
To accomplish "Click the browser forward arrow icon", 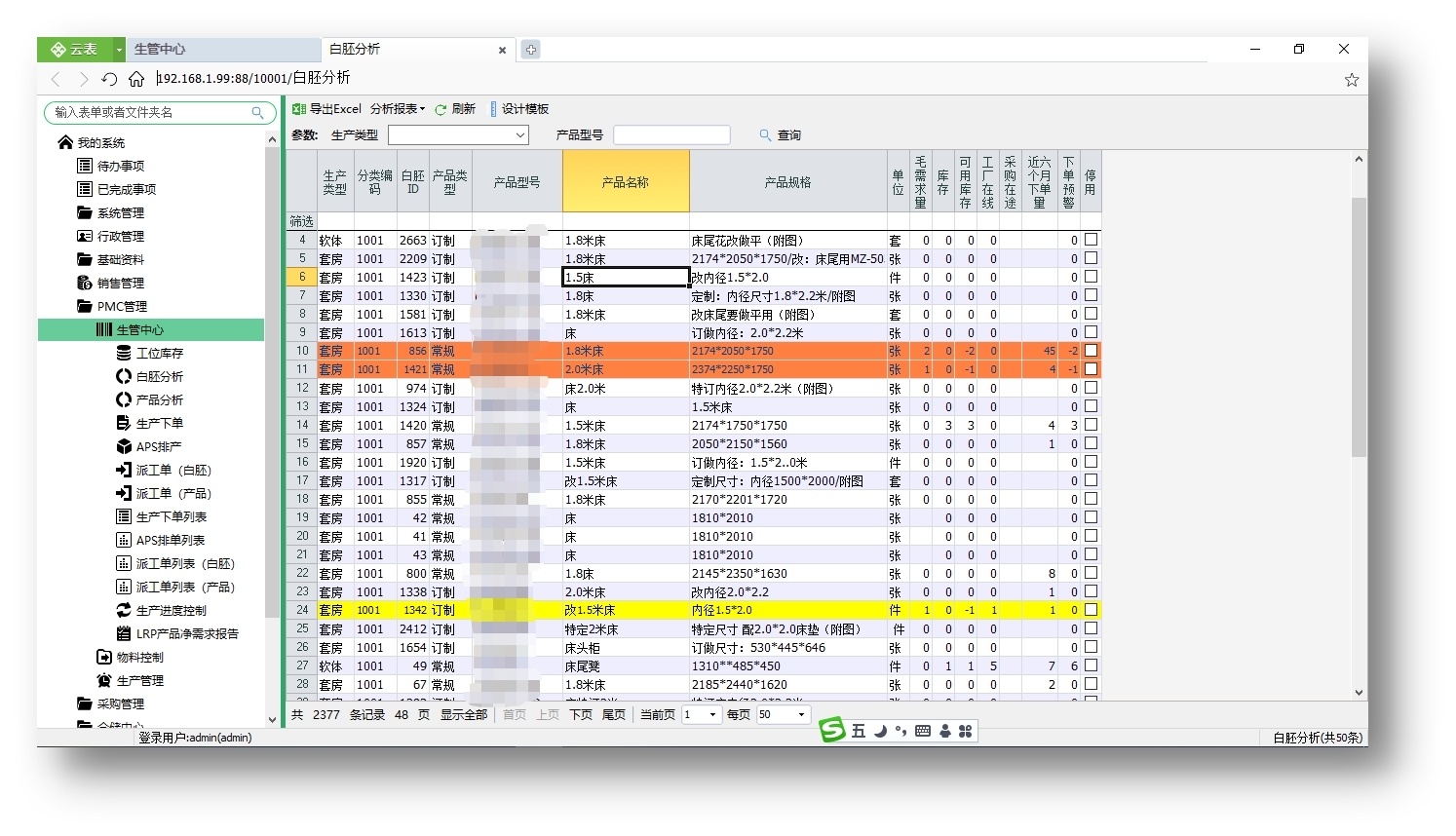I will [83, 79].
